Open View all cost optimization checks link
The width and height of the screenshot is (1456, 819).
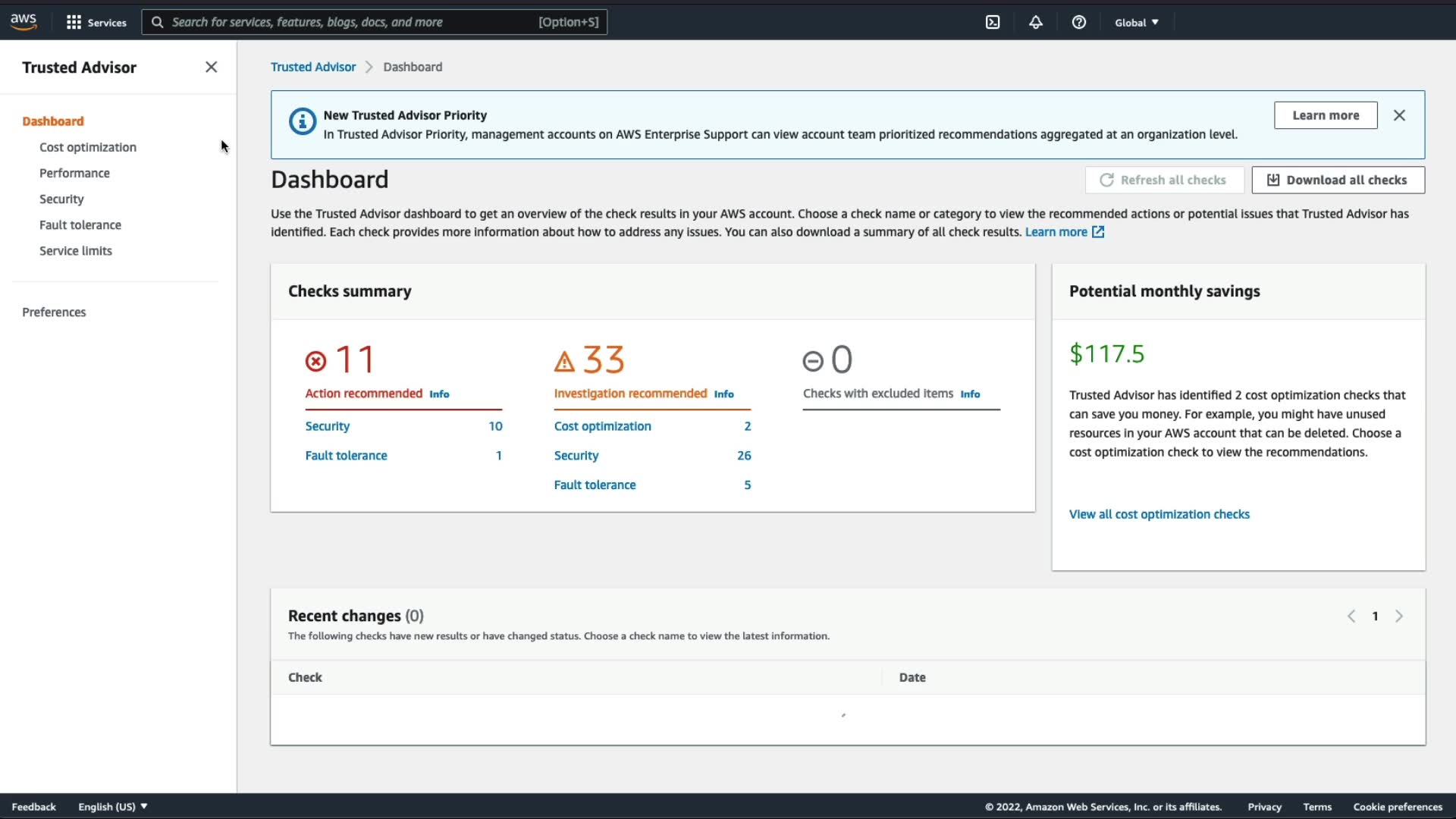click(1159, 514)
